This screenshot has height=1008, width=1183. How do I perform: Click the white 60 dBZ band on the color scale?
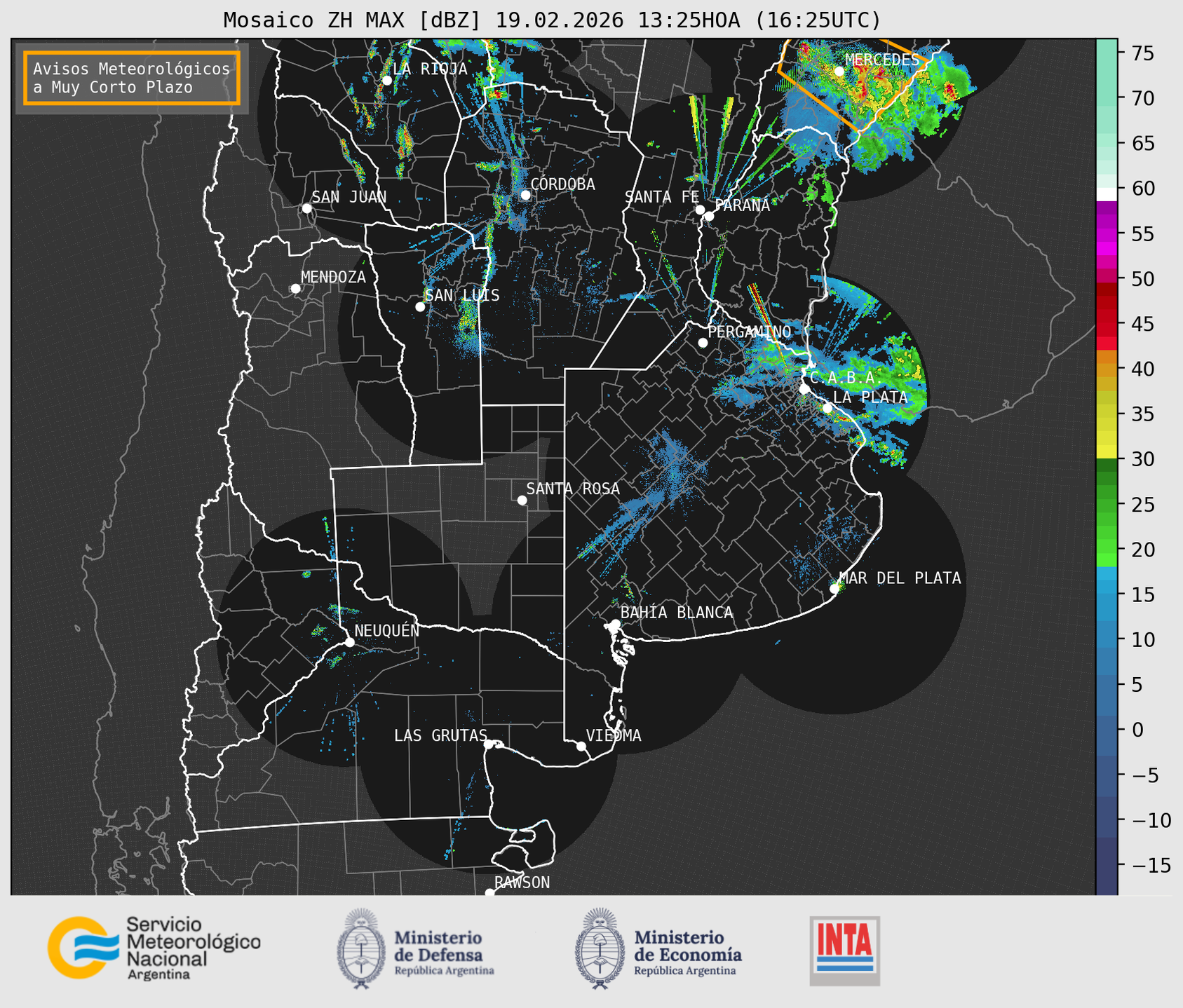[1107, 193]
